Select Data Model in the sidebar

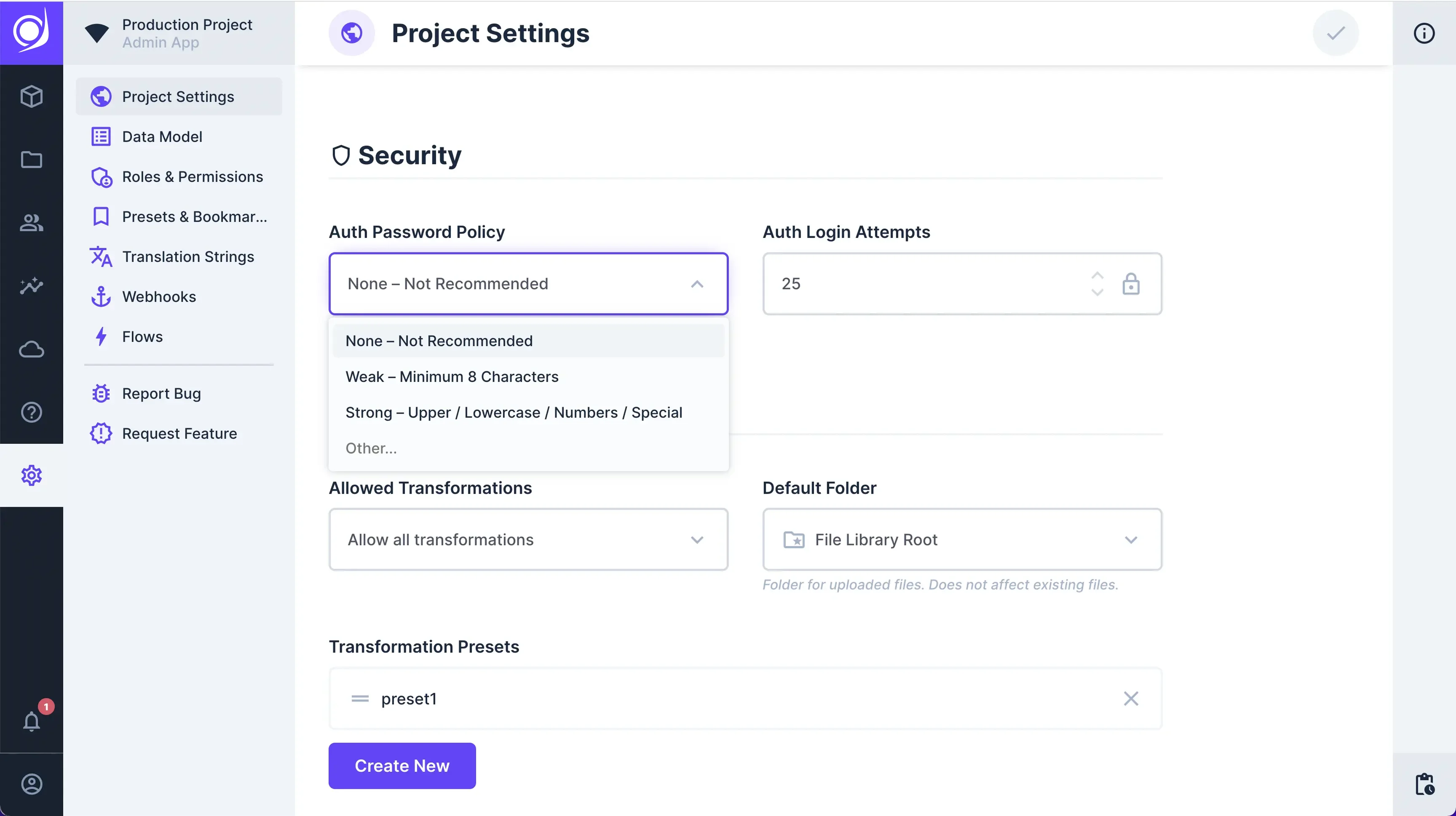(162, 136)
